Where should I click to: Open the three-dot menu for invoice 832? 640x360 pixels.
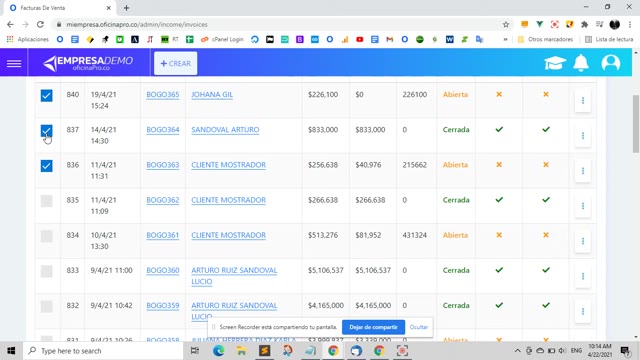582,311
